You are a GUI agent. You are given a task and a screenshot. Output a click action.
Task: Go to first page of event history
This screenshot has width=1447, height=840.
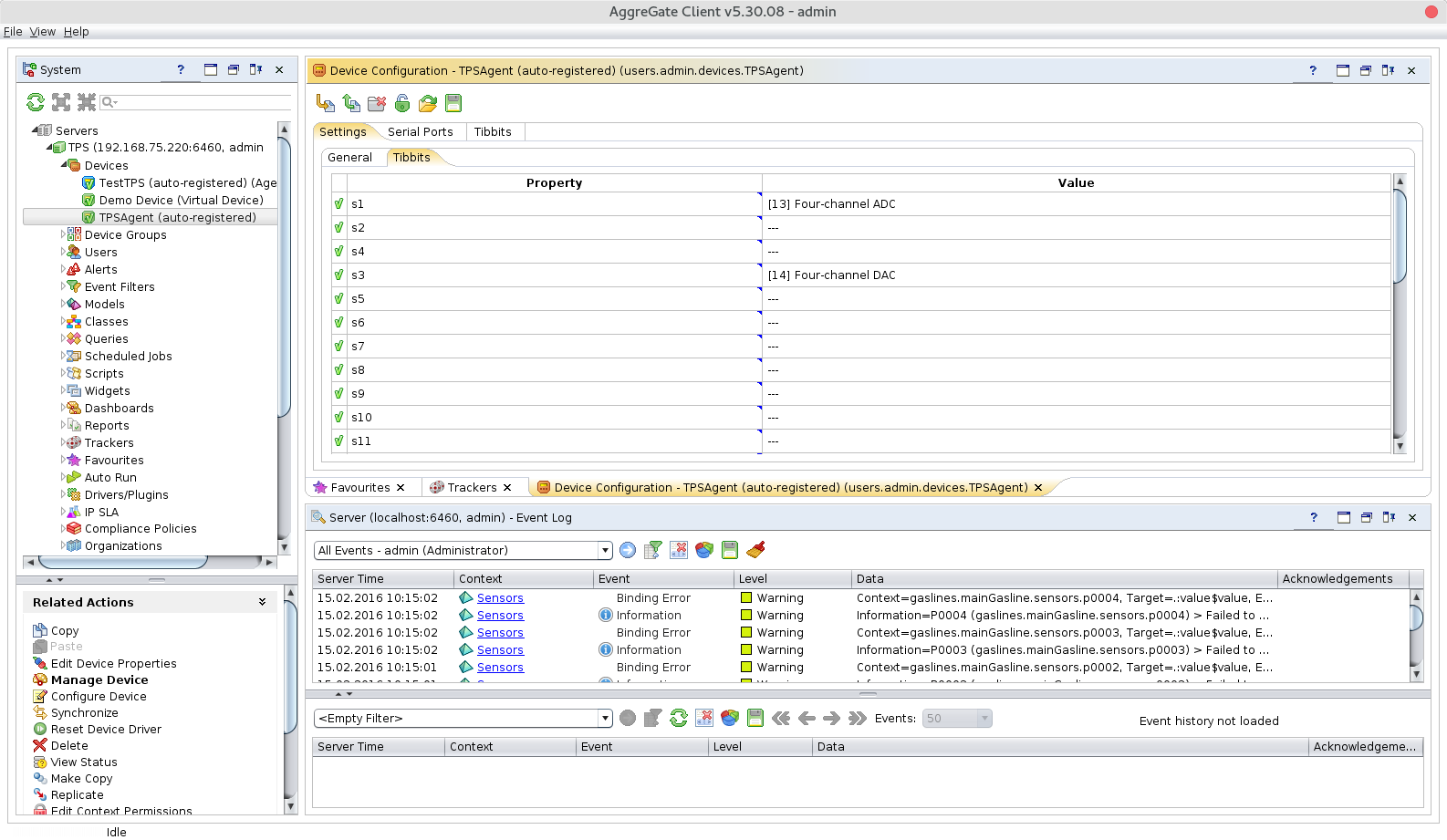(781, 718)
